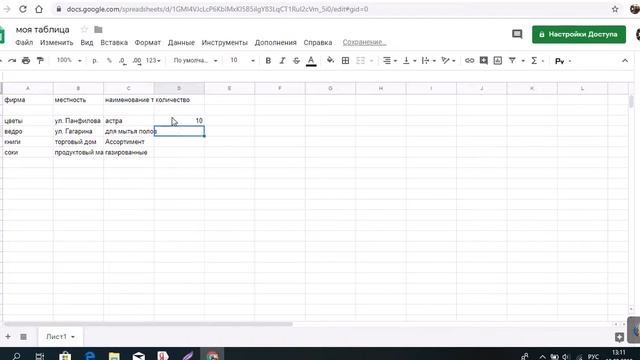Toggle strikethrough formatting
Screen dimensions: 640x360
pyautogui.click(x=296, y=60)
